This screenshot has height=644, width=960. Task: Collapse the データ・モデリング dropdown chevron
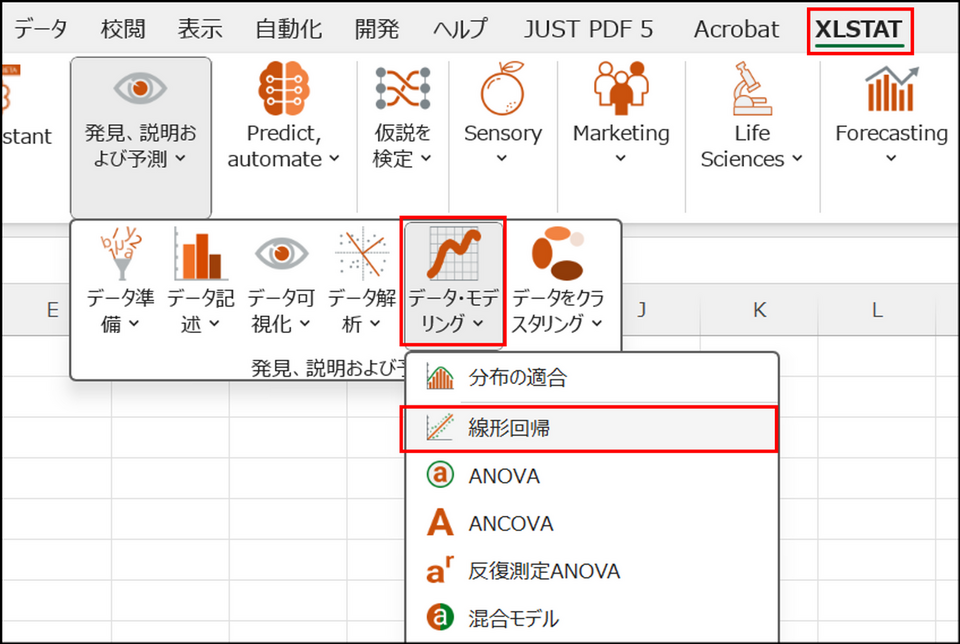pos(478,323)
